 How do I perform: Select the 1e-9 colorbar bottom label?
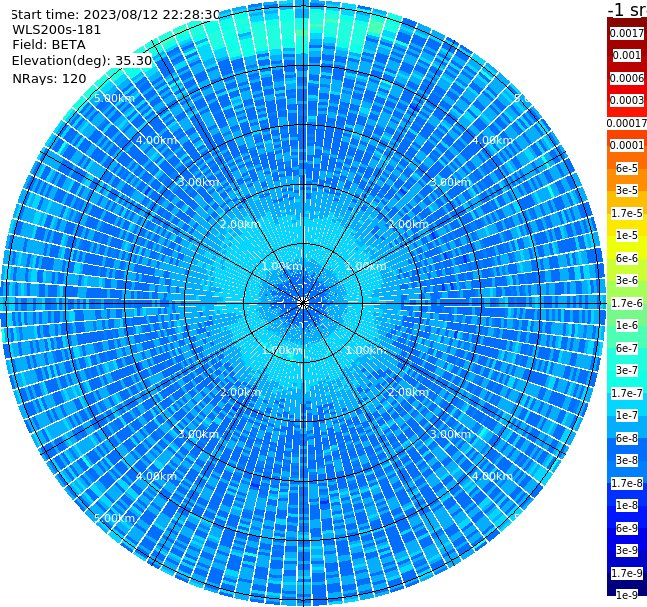(627, 595)
